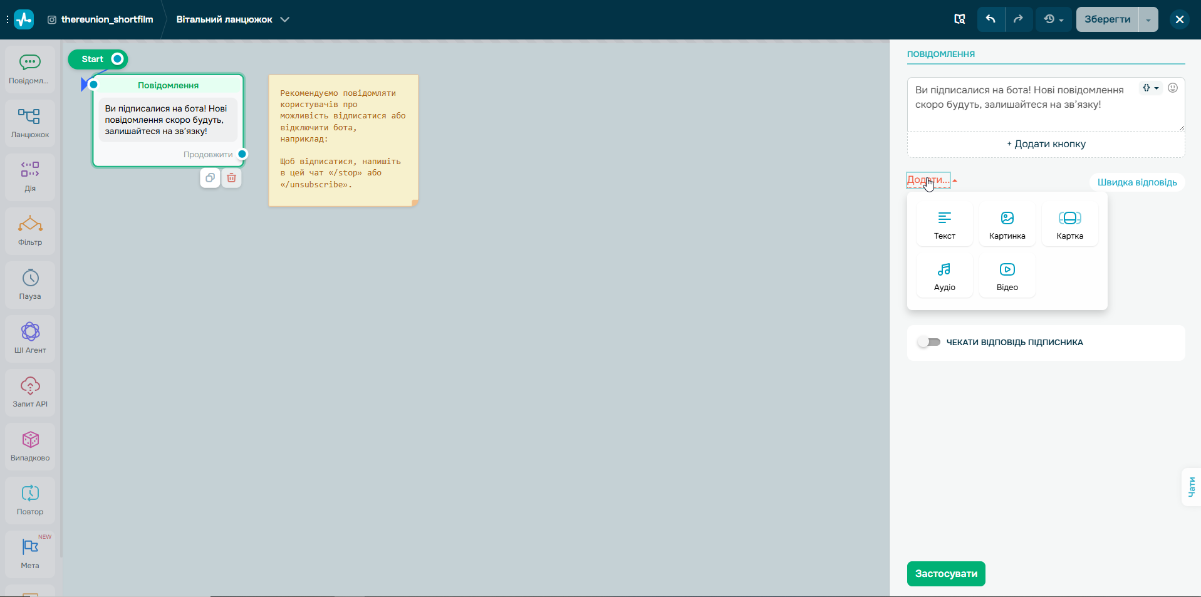Select the Дія (action) block
The width and height of the screenshot is (1201, 597).
[x=30, y=176]
